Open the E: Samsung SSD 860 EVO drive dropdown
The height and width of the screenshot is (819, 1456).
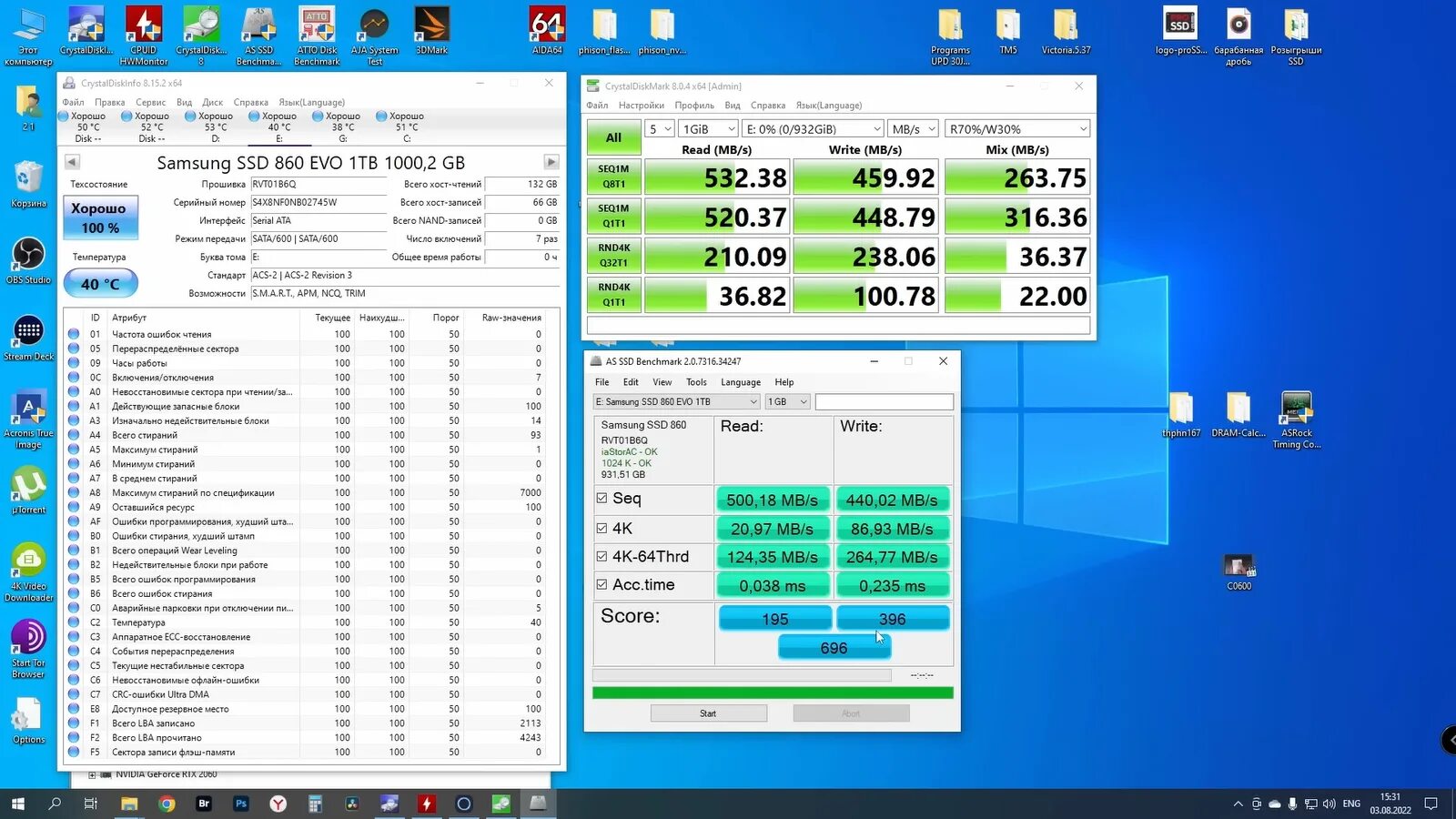(676, 401)
